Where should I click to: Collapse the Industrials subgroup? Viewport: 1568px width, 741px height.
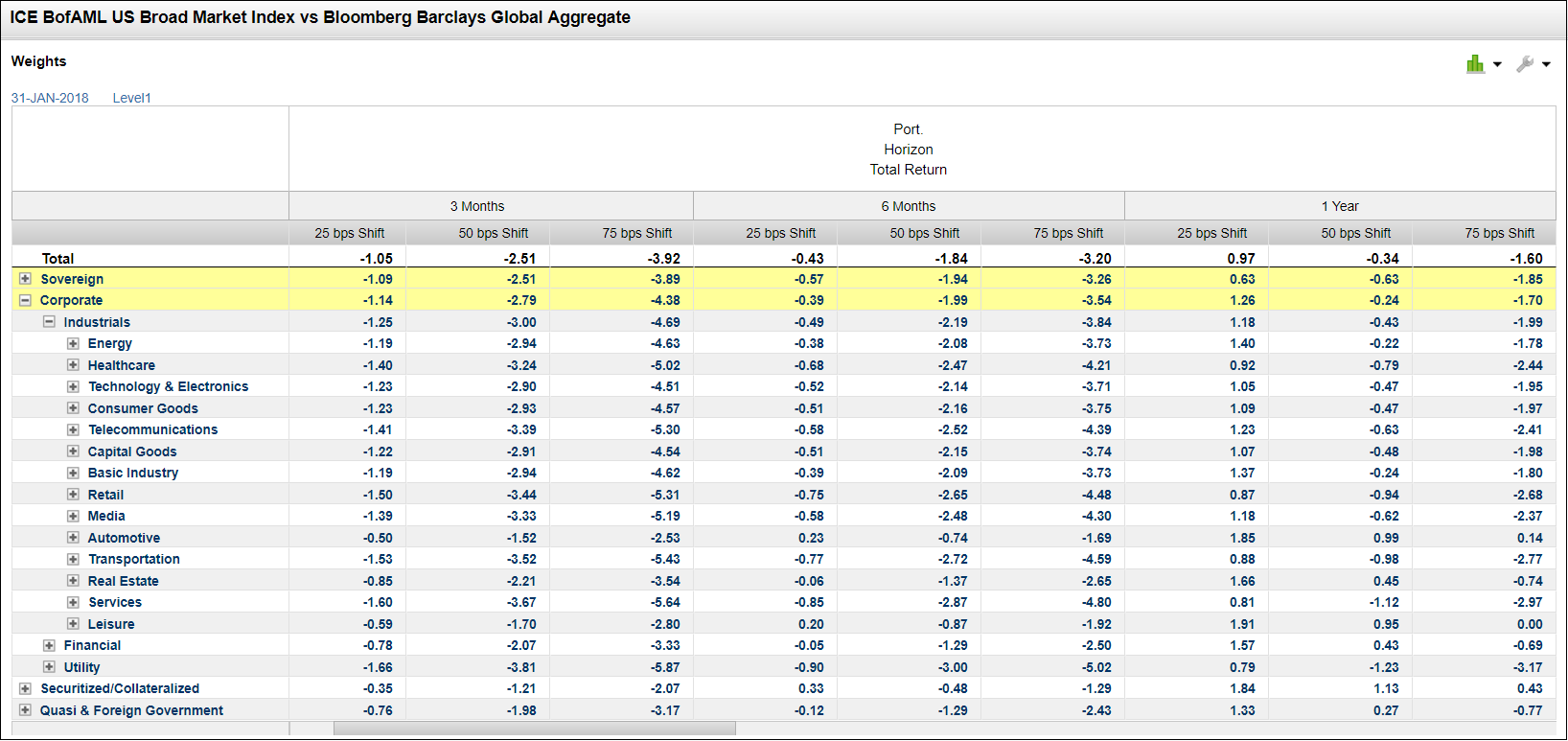tap(49, 322)
